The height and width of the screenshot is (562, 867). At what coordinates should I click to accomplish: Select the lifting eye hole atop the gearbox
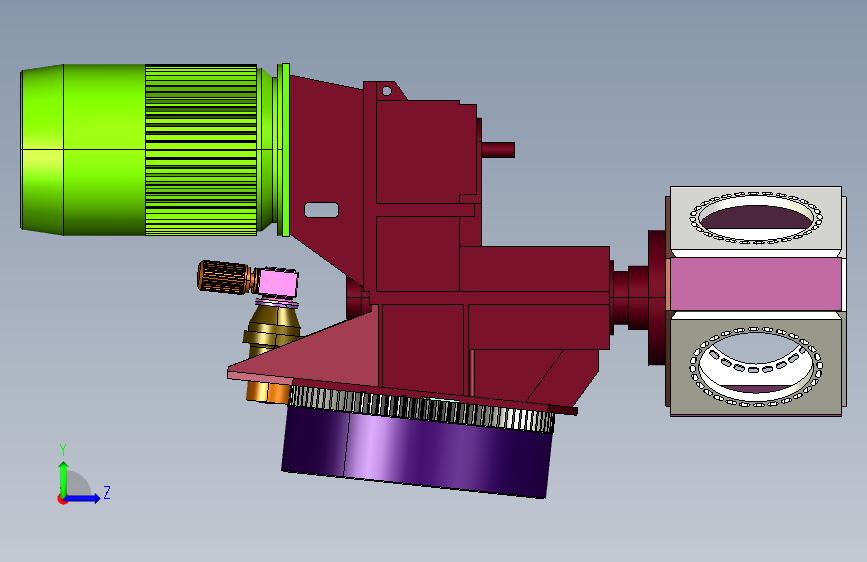(x=387, y=91)
